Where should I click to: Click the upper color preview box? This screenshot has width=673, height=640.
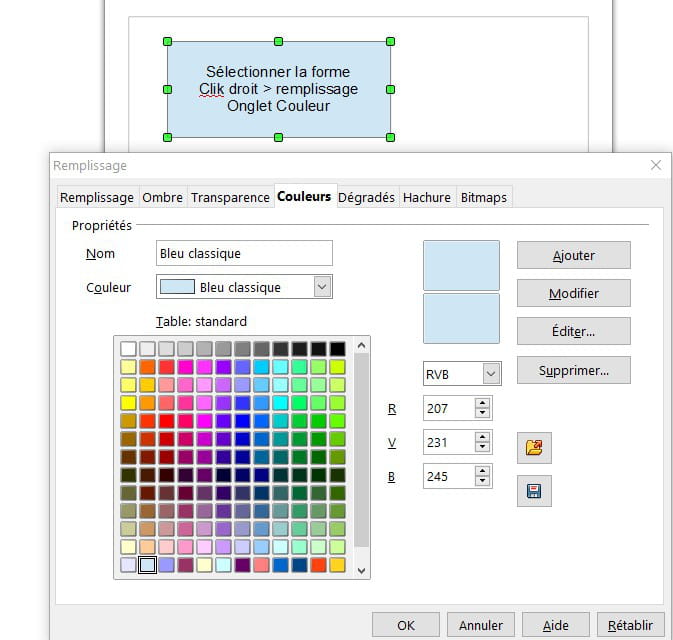point(461,266)
